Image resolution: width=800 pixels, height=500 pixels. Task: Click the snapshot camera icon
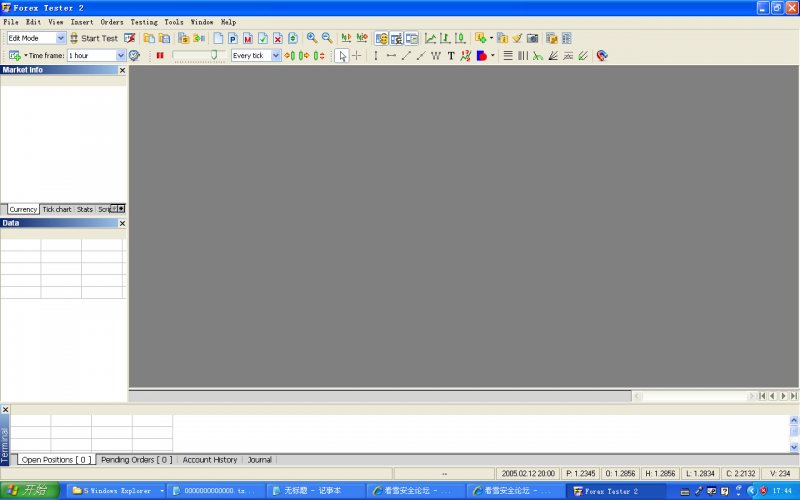(x=532, y=38)
